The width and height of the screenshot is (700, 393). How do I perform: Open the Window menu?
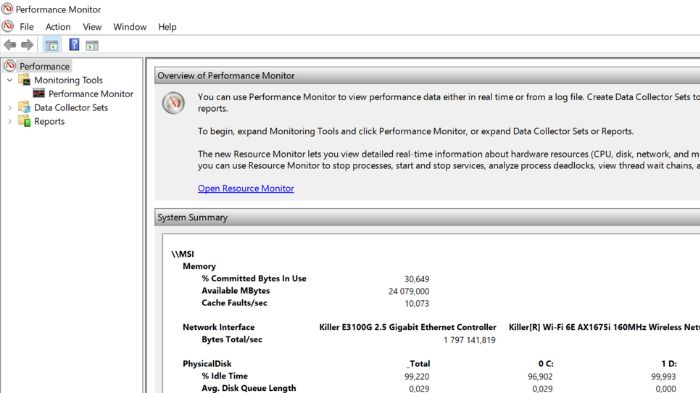point(129,27)
